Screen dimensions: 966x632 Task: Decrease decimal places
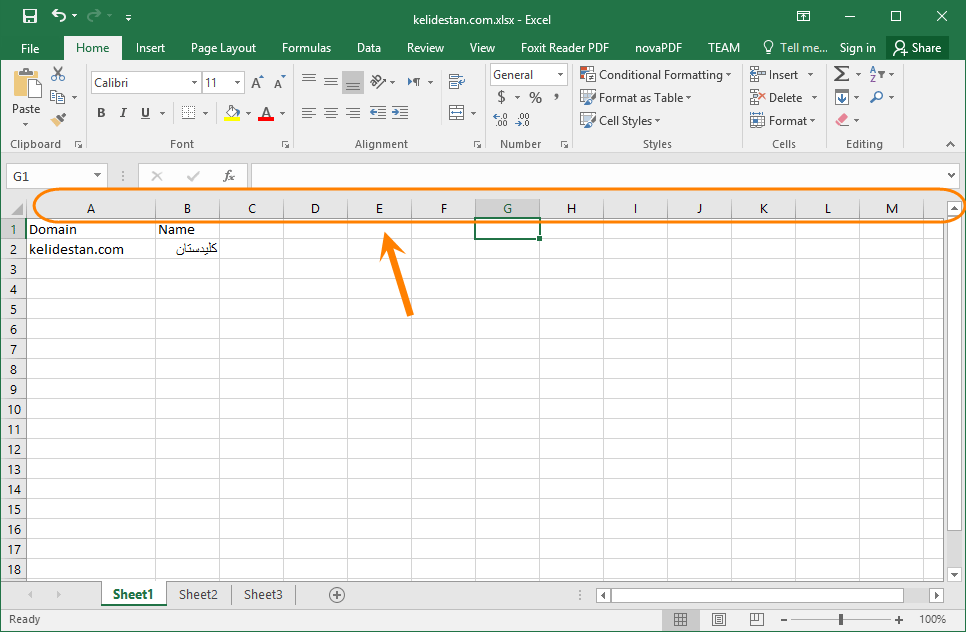pyautogui.click(x=522, y=120)
